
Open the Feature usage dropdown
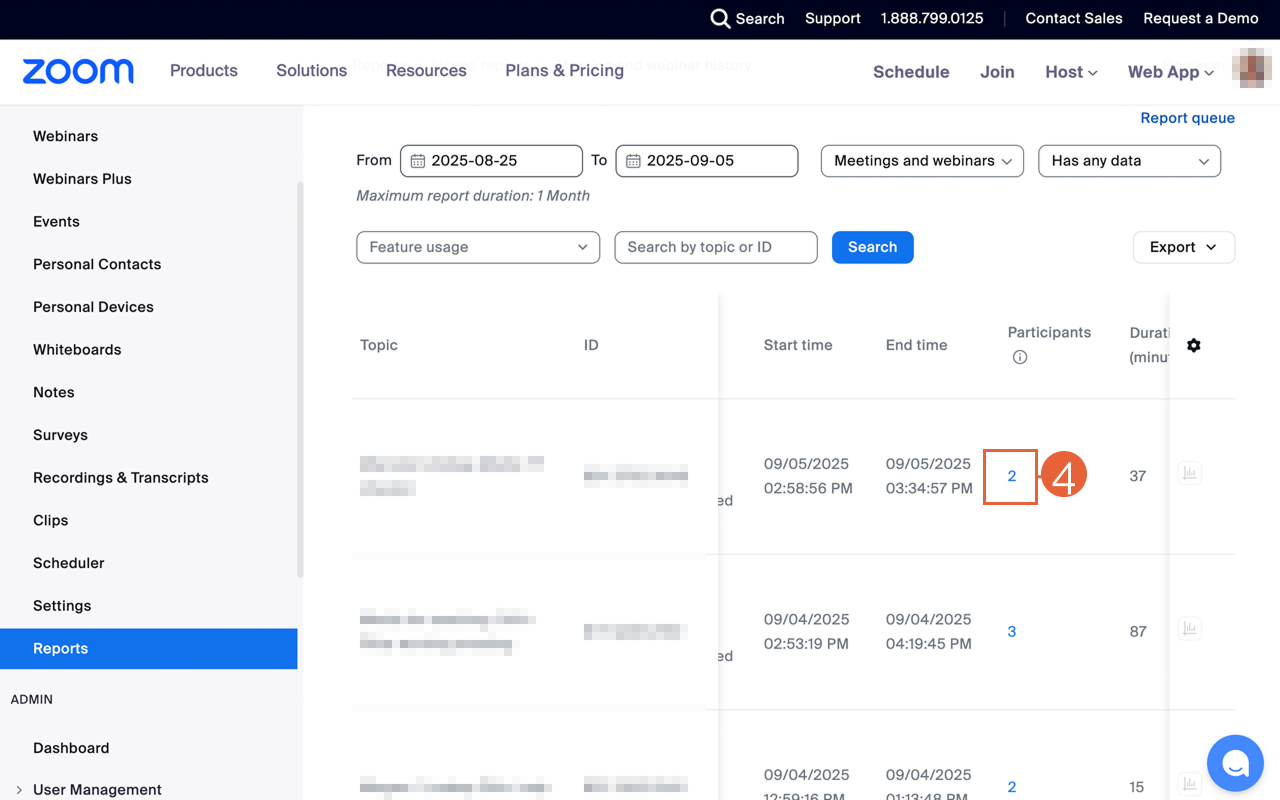click(478, 247)
